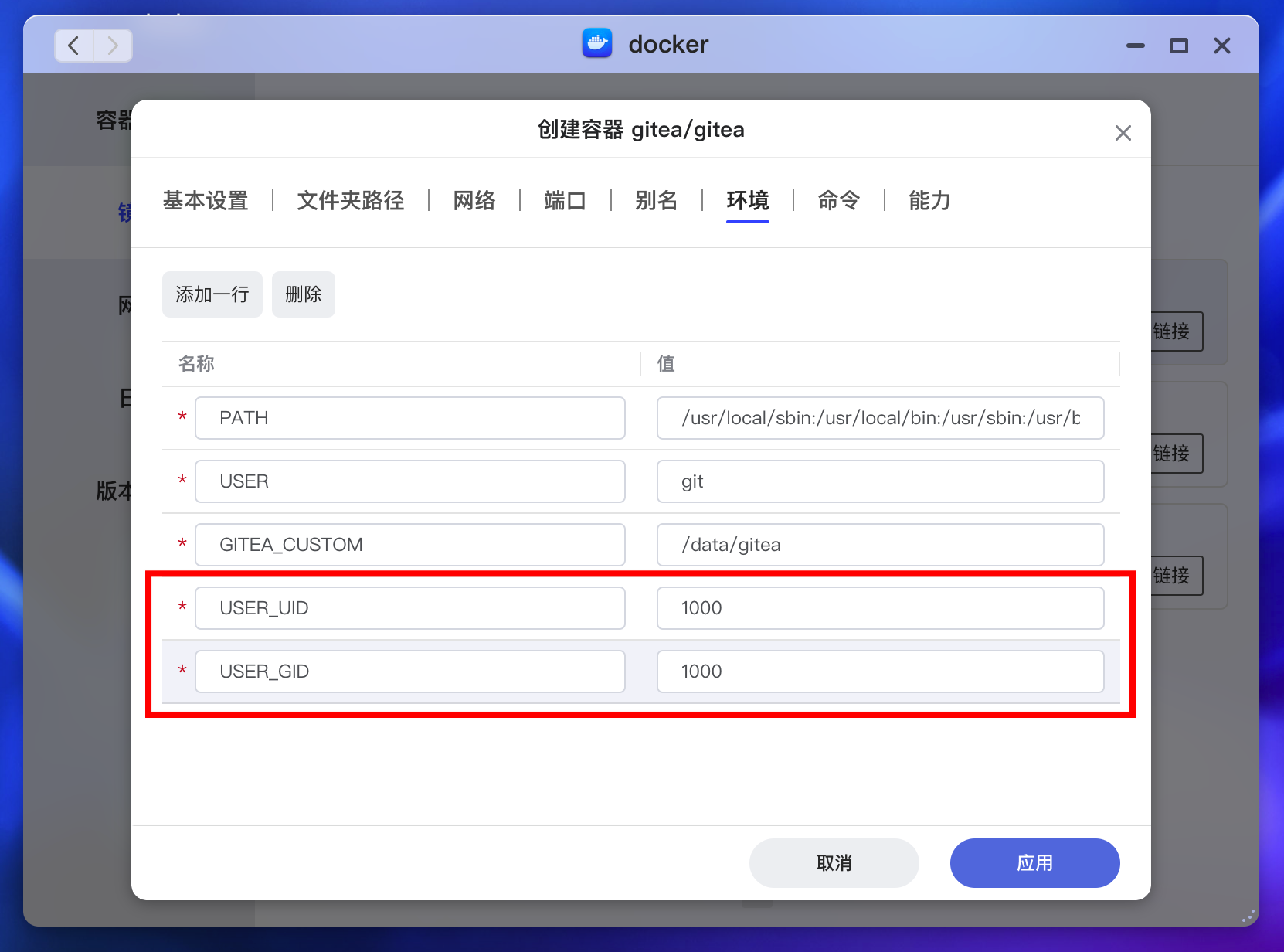Close the create container dialog

(x=1123, y=133)
